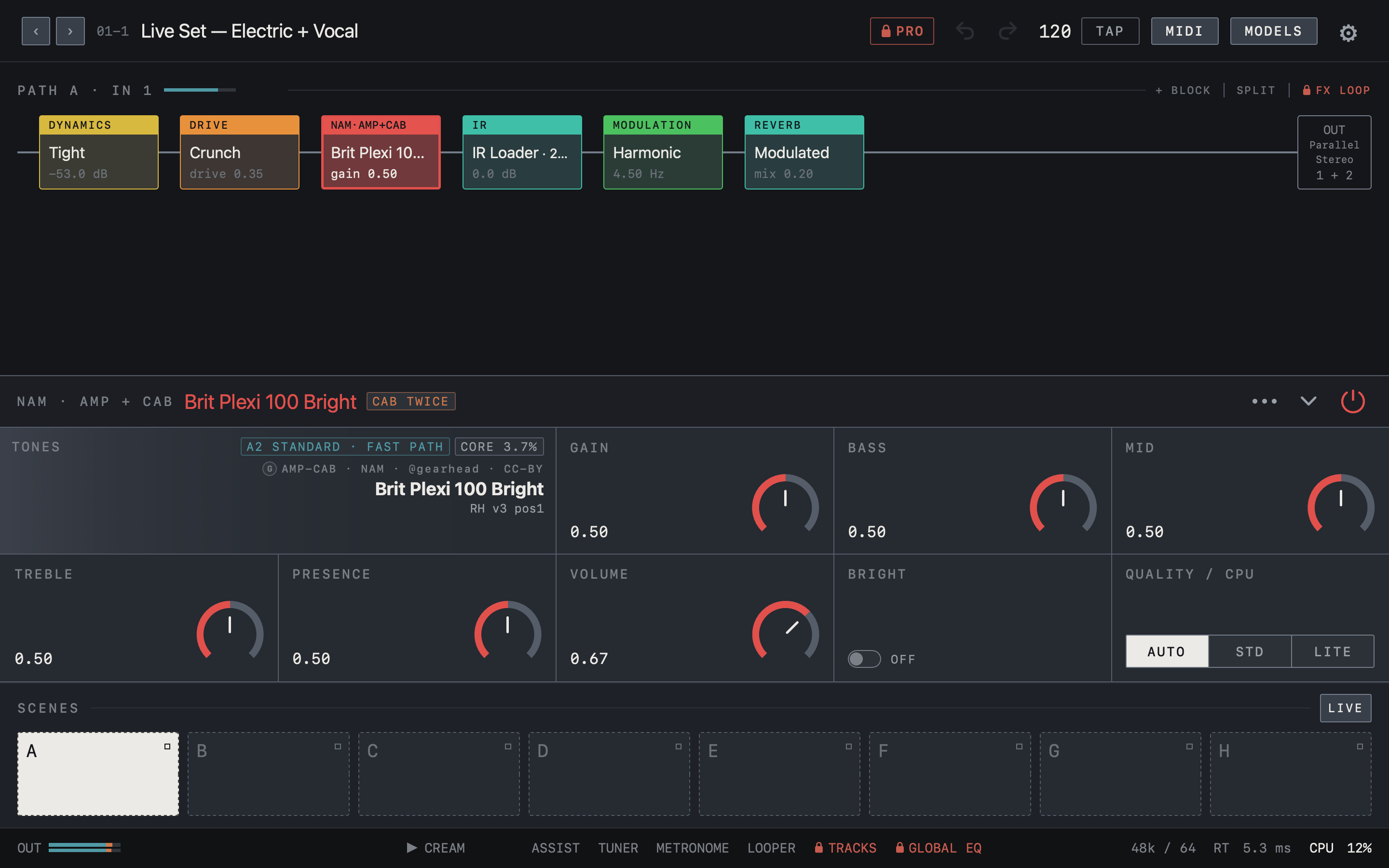The height and width of the screenshot is (868, 1389).
Task: Open locked GLOBAL EQ panel
Action: pos(939,848)
